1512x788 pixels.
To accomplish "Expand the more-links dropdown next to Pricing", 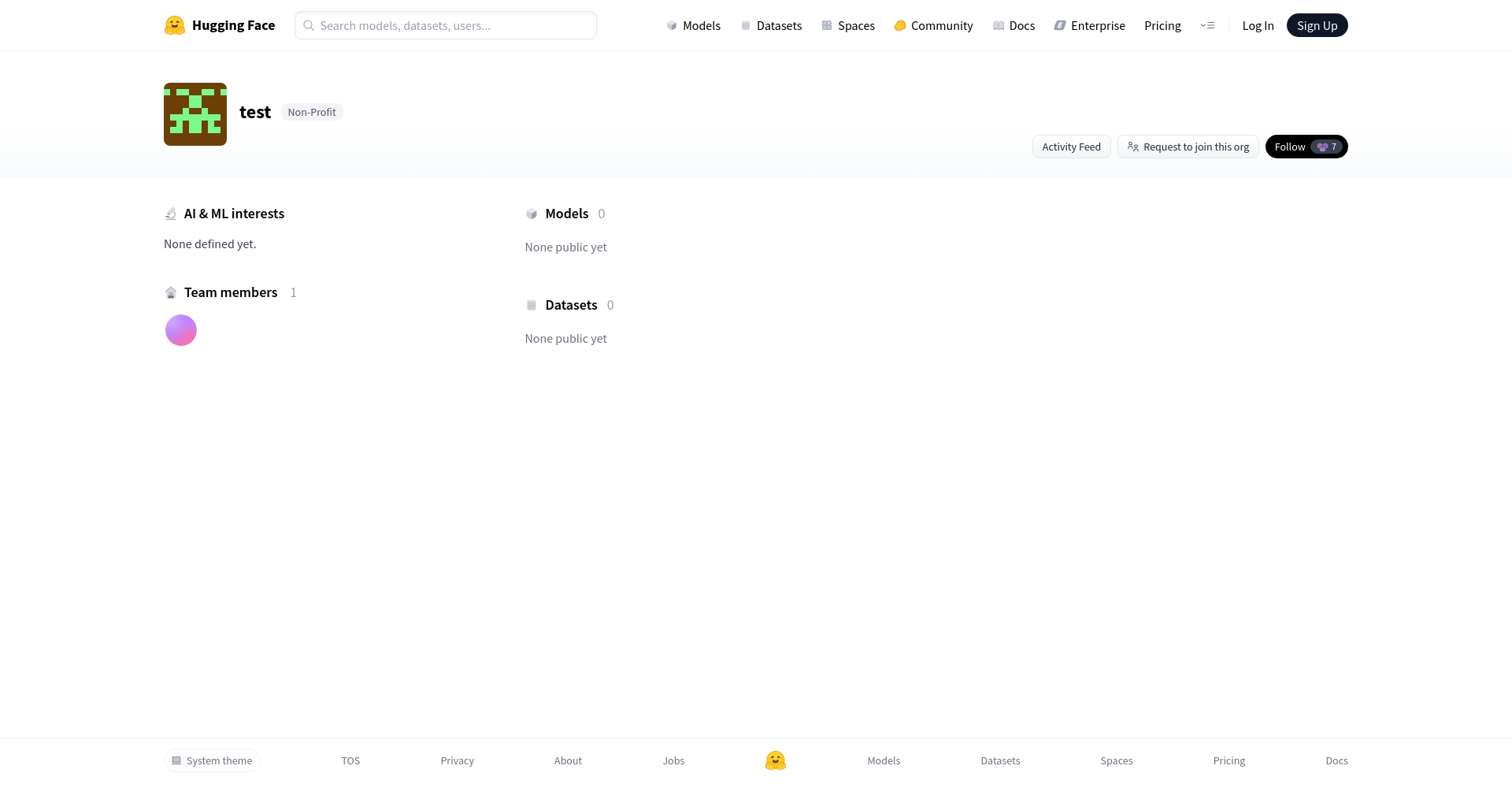I will (x=1207, y=25).
